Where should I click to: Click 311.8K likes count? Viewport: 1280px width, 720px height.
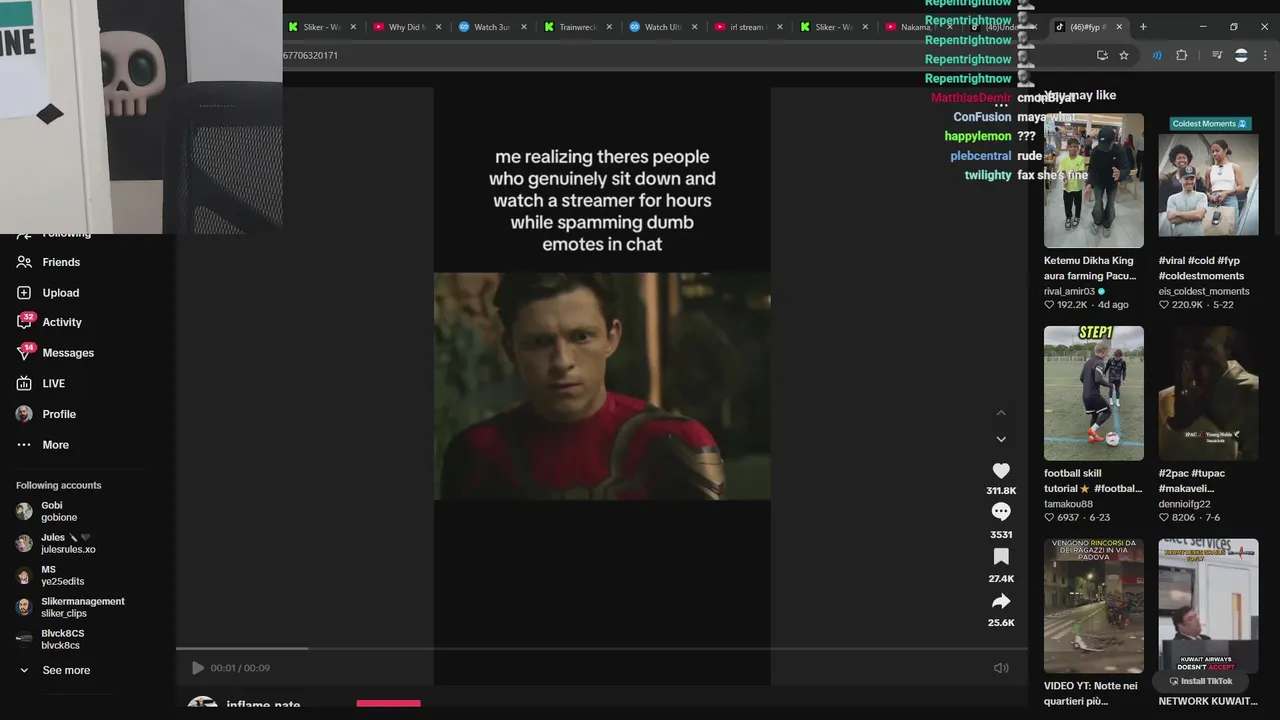coord(1001,491)
